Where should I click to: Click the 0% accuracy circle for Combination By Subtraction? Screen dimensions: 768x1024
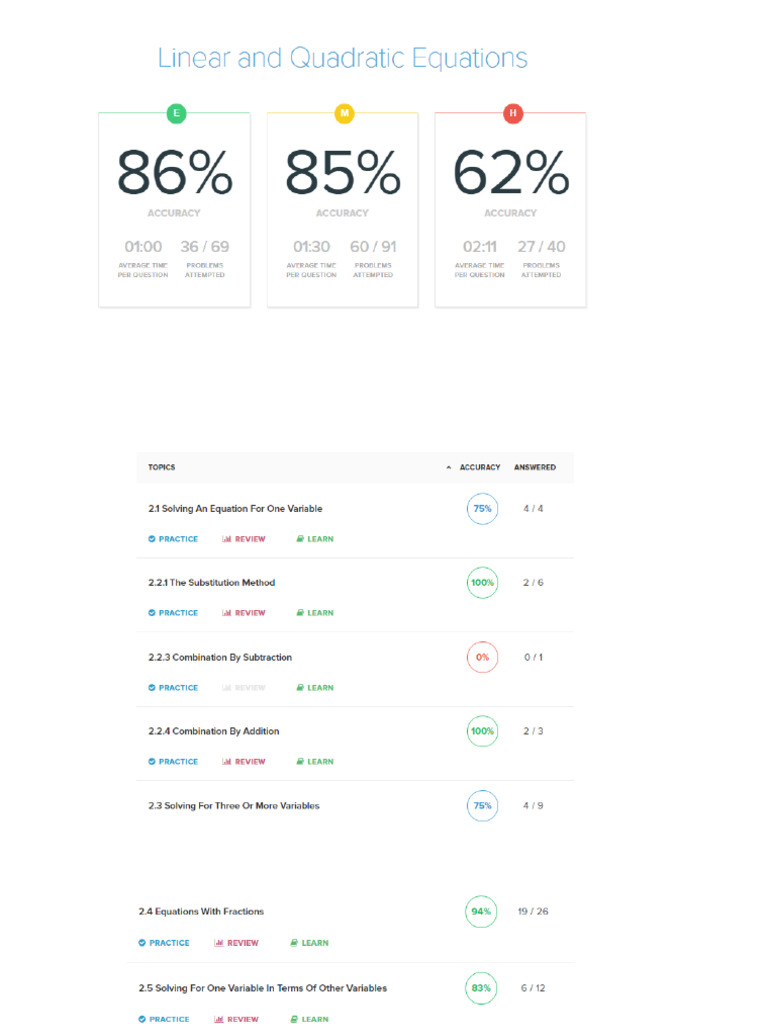coord(482,657)
